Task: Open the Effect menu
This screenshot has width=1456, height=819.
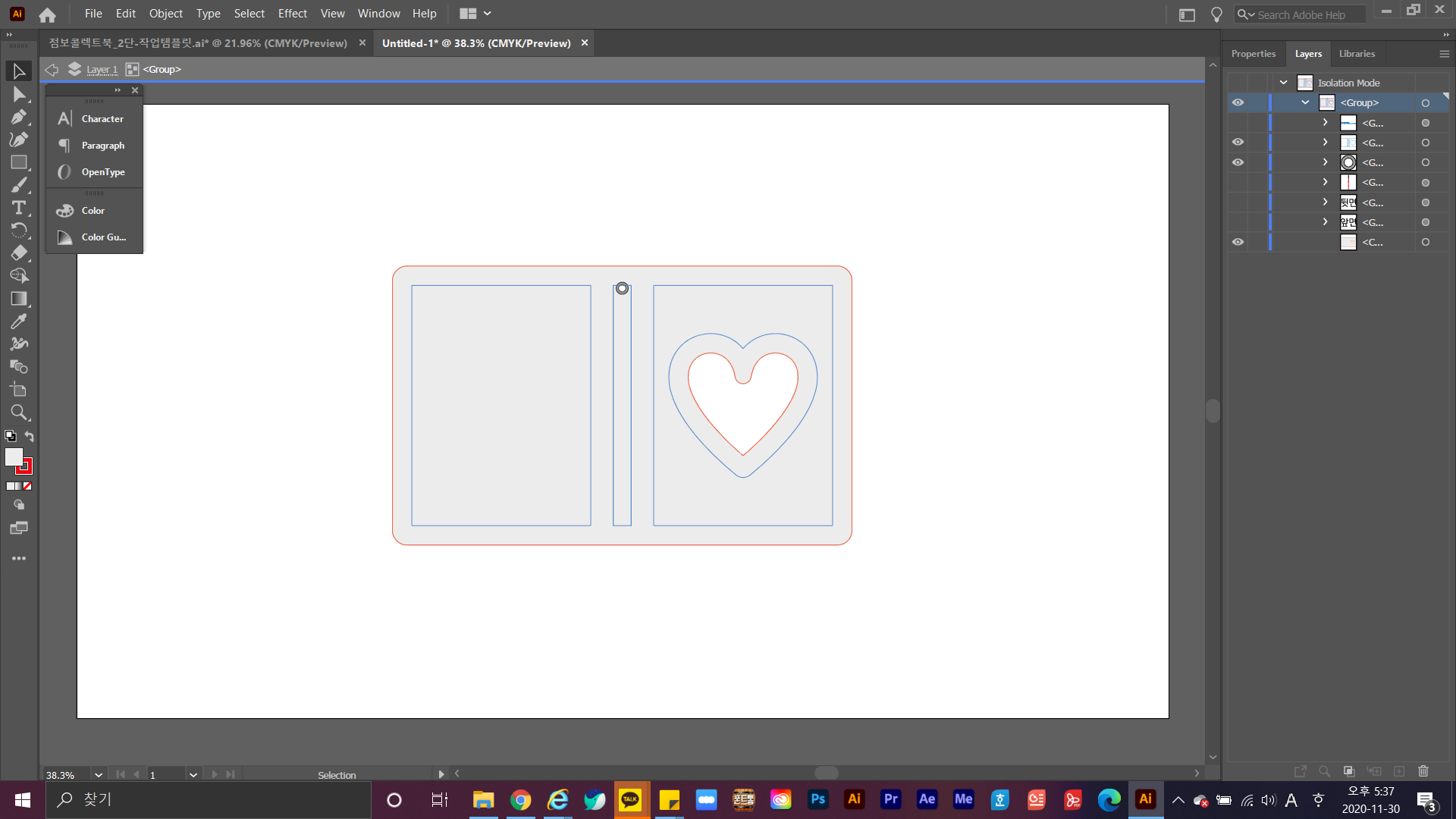Action: (x=292, y=14)
